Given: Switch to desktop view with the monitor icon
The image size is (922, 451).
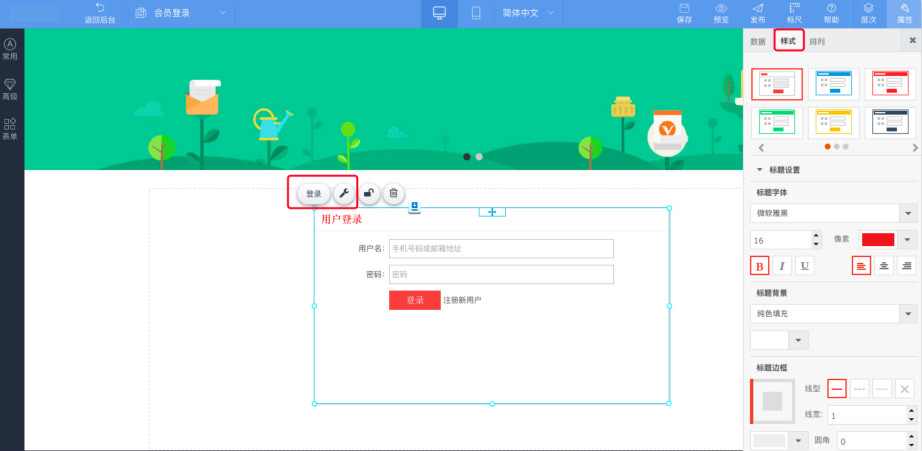Looking at the screenshot, I should coord(438,13).
